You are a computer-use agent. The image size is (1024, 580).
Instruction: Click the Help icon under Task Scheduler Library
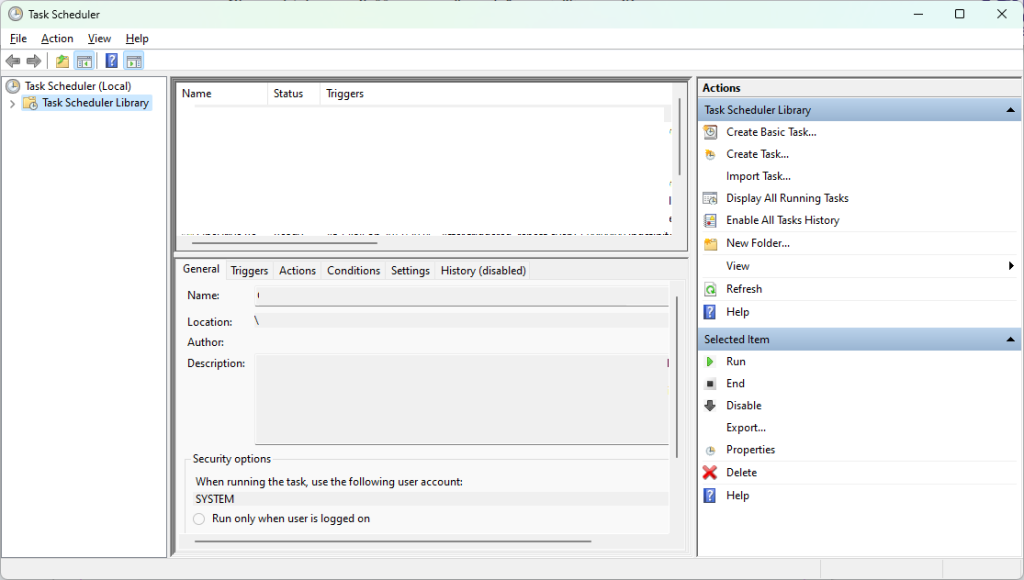(710, 312)
